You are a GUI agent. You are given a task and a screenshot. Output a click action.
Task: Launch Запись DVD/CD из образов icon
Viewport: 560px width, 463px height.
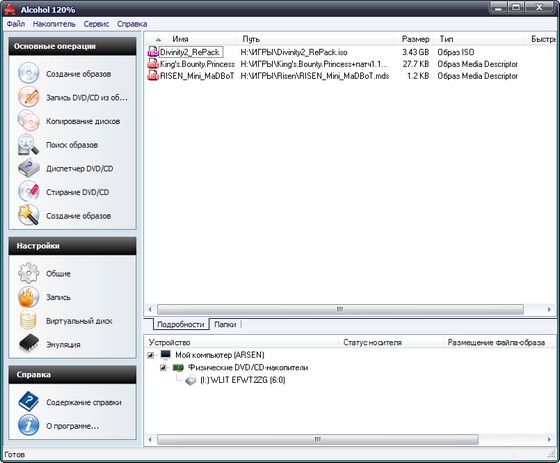[x=29, y=97]
